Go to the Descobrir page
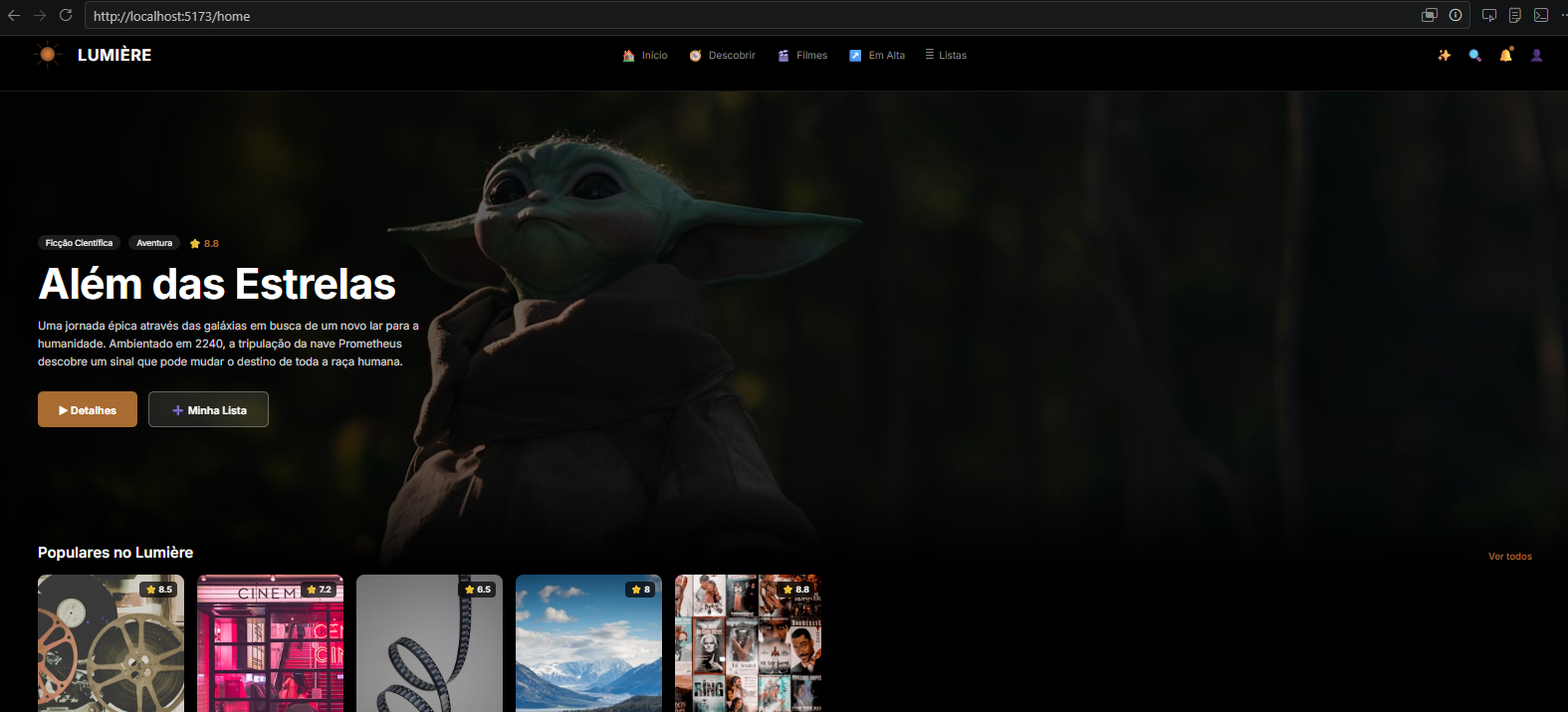This screenshot has width=1568, height=712. point(722,56)
